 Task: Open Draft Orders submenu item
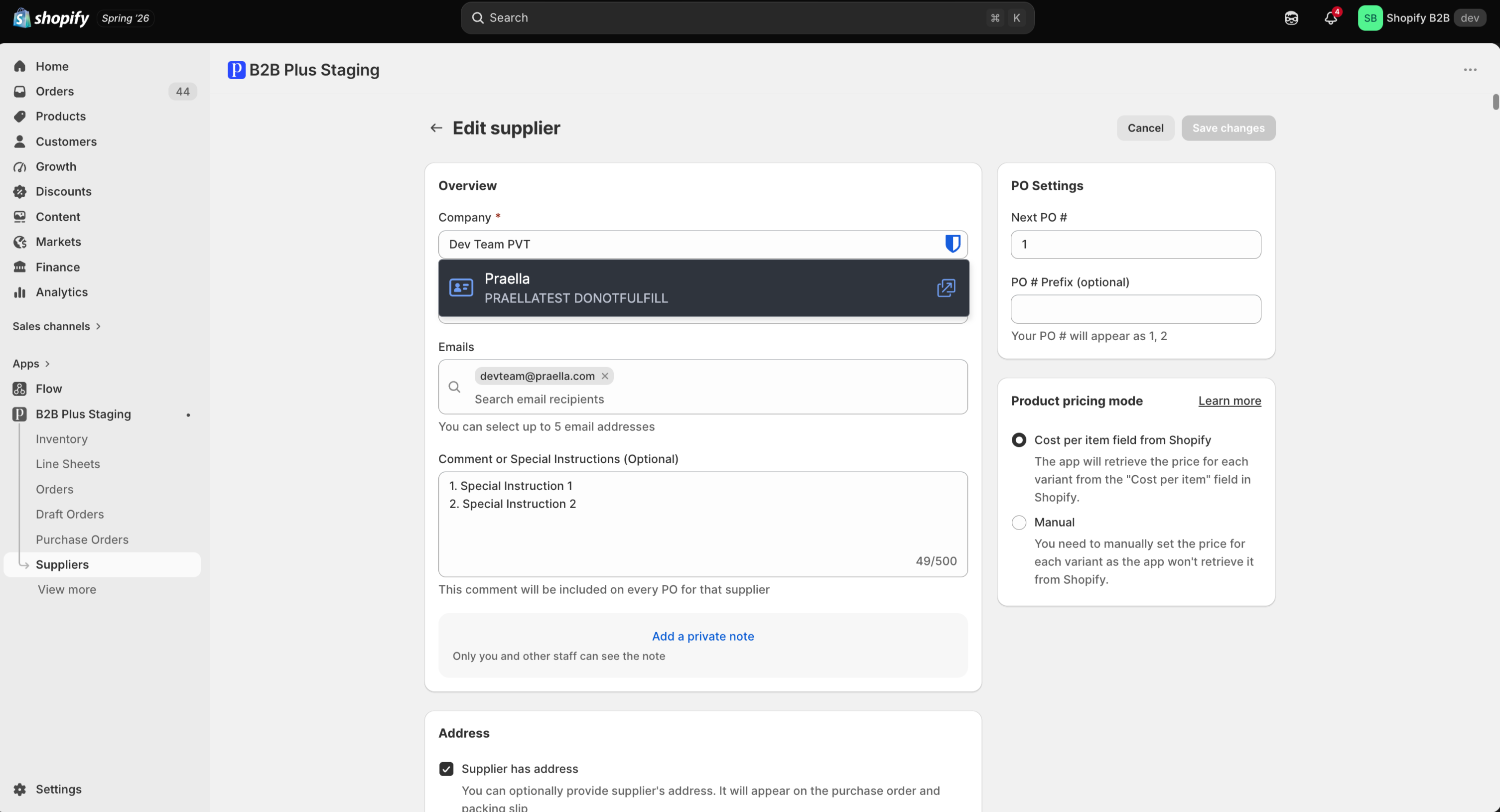click(x=70, y=515)
